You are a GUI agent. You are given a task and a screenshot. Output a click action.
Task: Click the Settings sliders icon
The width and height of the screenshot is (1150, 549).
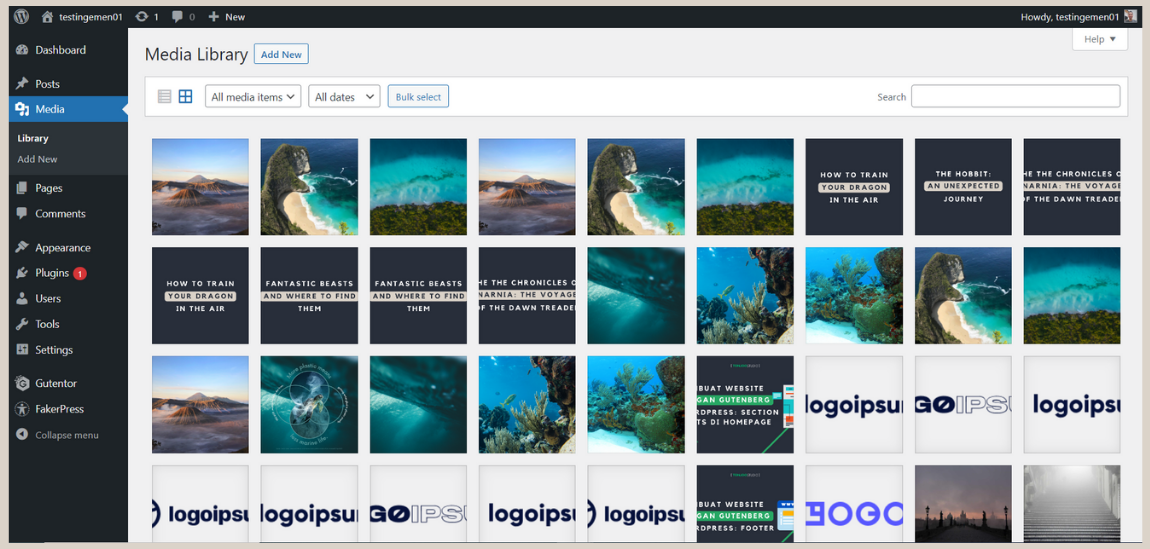[x=22, y=350]
